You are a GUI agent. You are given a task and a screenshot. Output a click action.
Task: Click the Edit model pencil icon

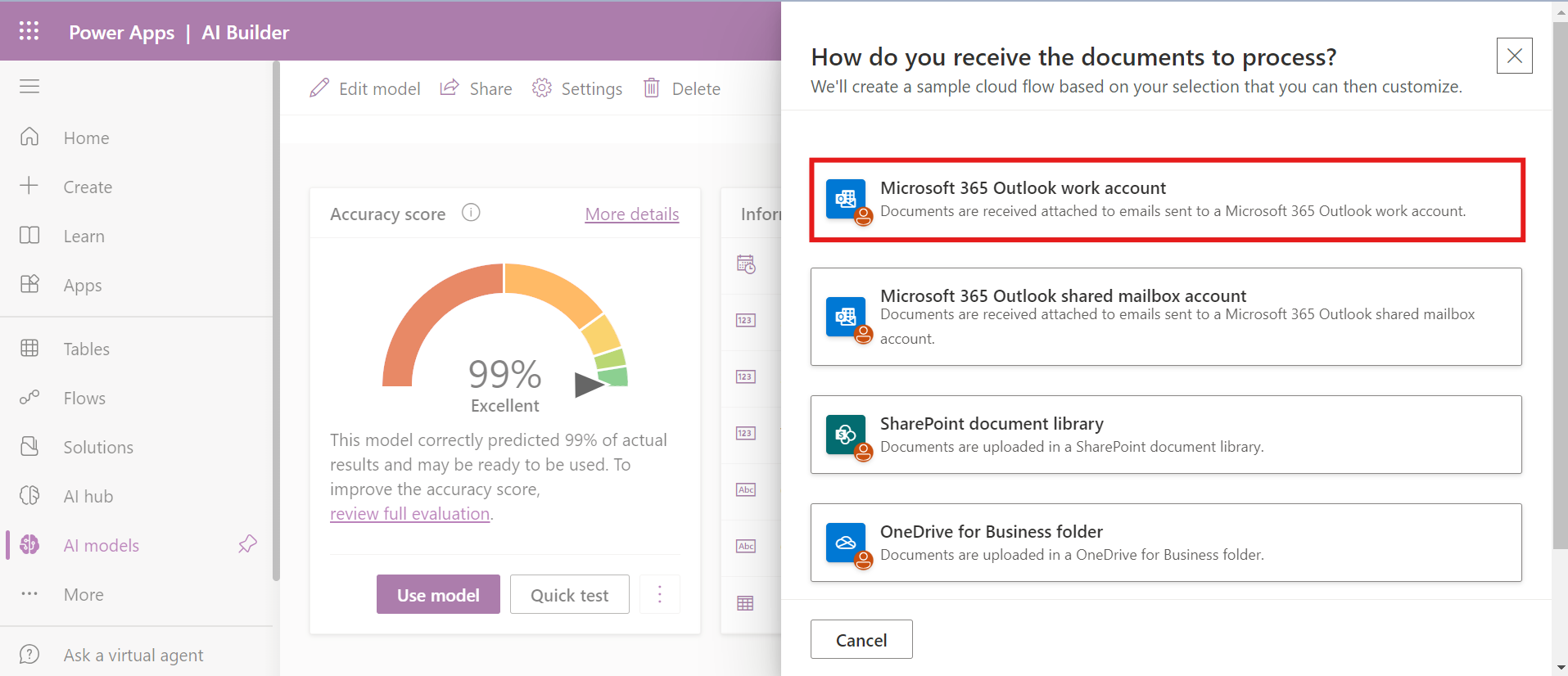tap(319, 88)
